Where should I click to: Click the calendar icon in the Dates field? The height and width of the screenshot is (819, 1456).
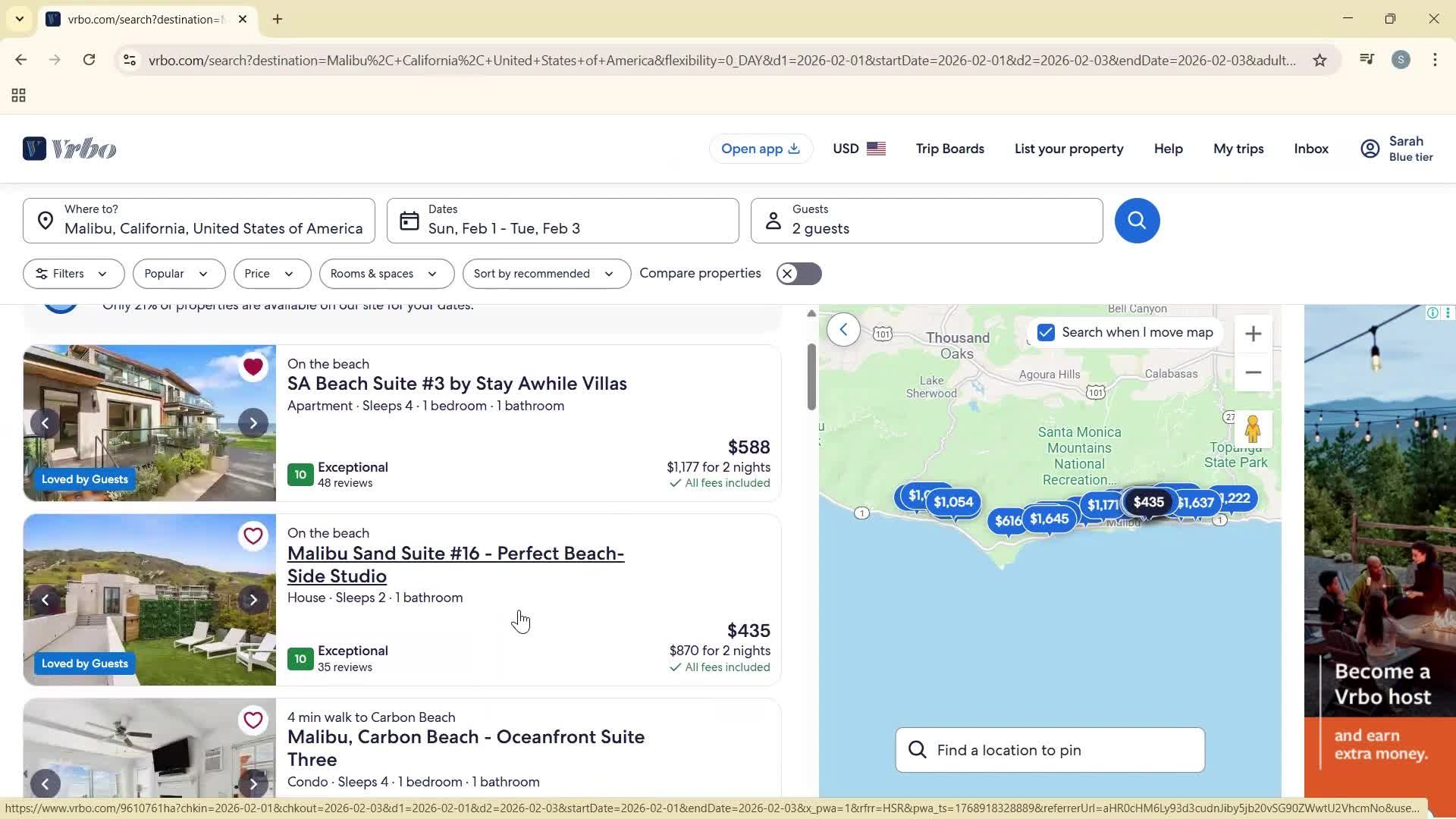point(408,221)
